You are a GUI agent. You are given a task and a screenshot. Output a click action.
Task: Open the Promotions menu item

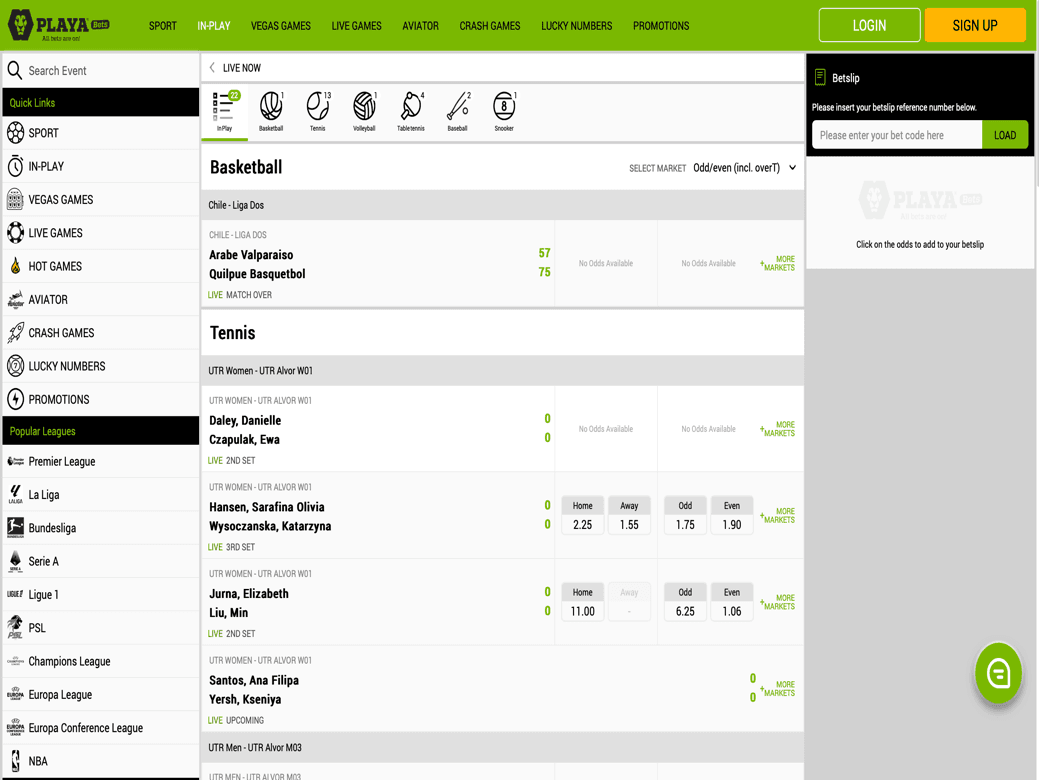click(660, 25)
